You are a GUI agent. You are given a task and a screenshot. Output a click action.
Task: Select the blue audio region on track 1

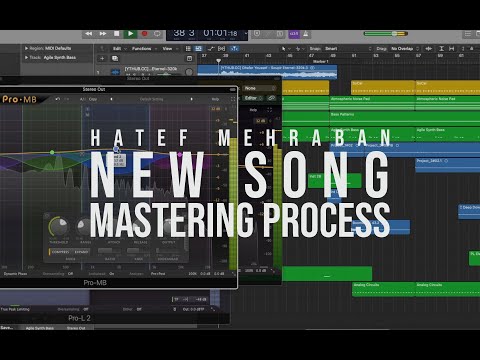point(267,72)
